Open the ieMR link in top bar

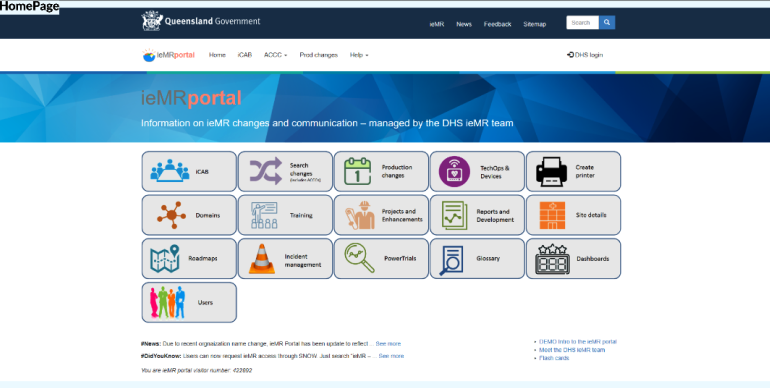coord(437,24)
